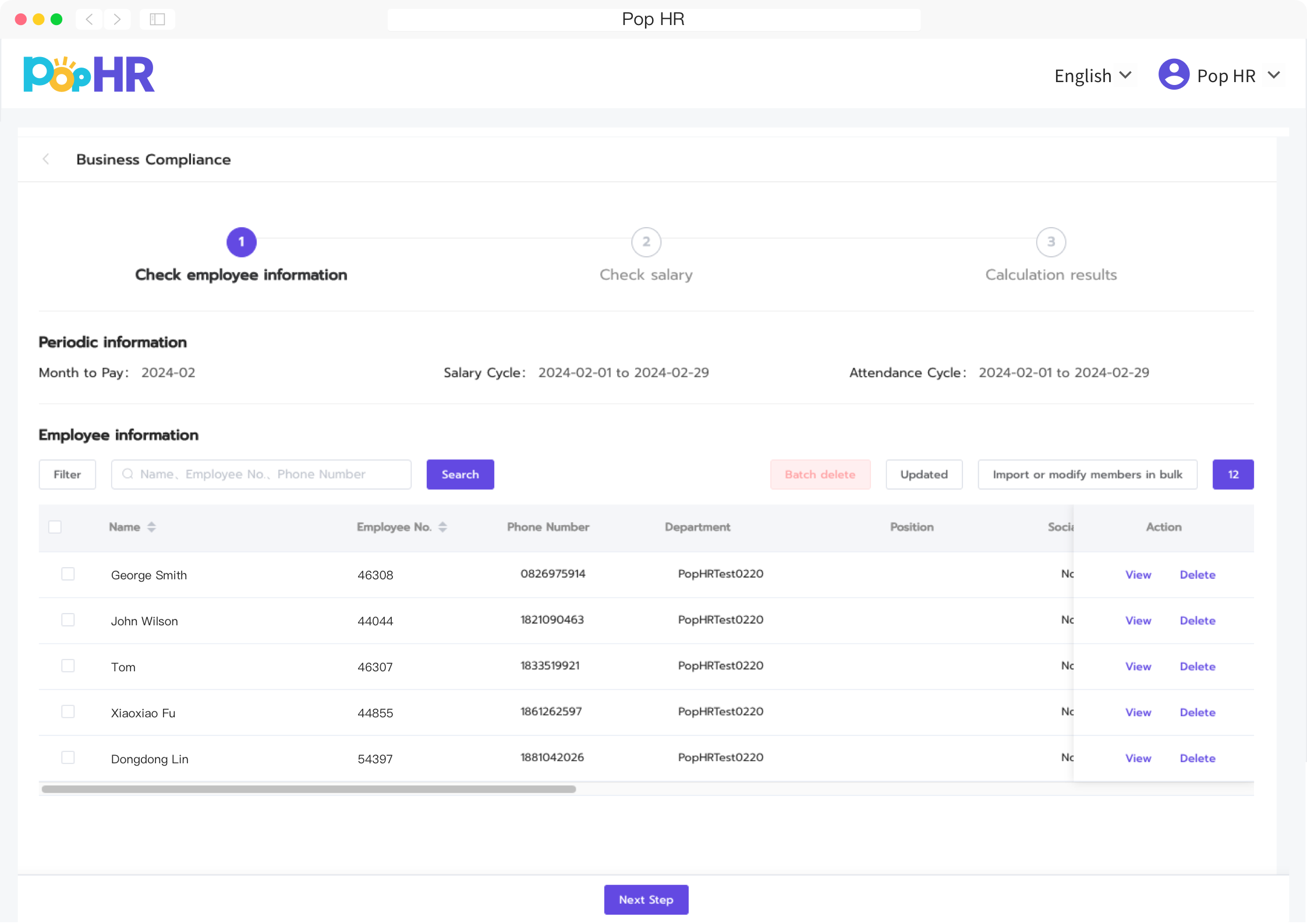
Task: Click the user avatar icon
Action: pyautogui.click(x=1173, y=75)
